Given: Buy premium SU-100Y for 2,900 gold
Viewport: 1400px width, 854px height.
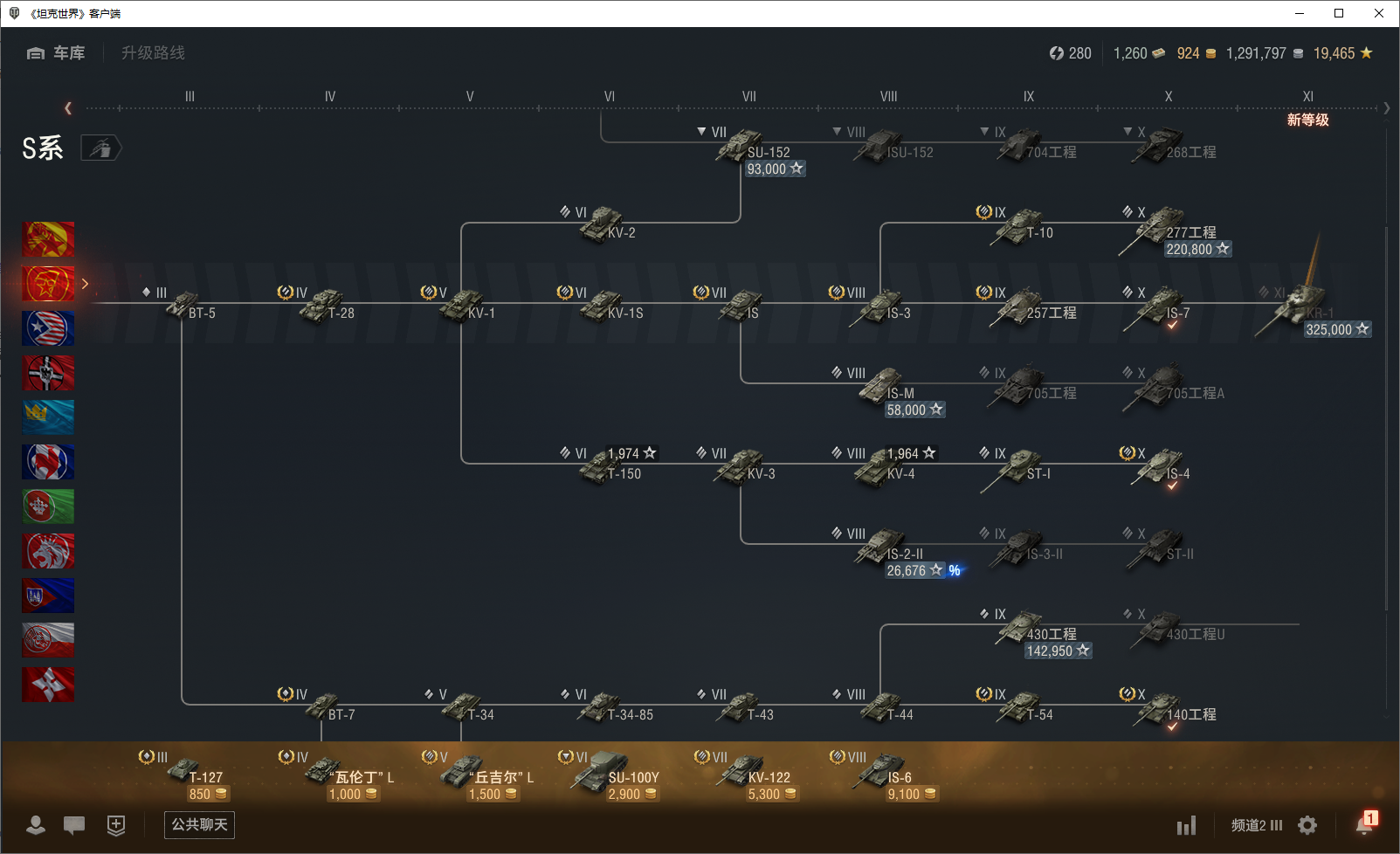Looking at the screenshot, I should [633, 795].
